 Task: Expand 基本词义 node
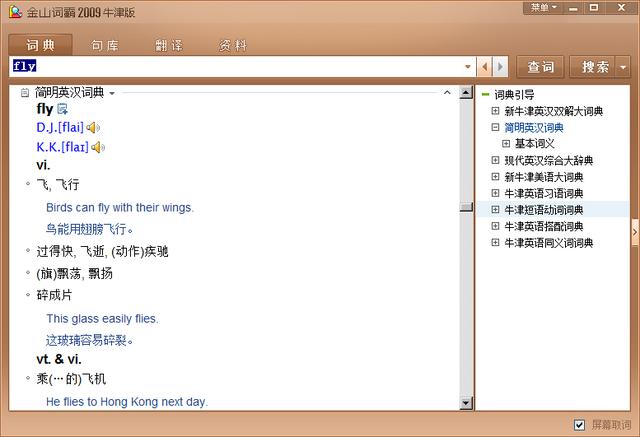pyautogui.click(x=506, y=143)
